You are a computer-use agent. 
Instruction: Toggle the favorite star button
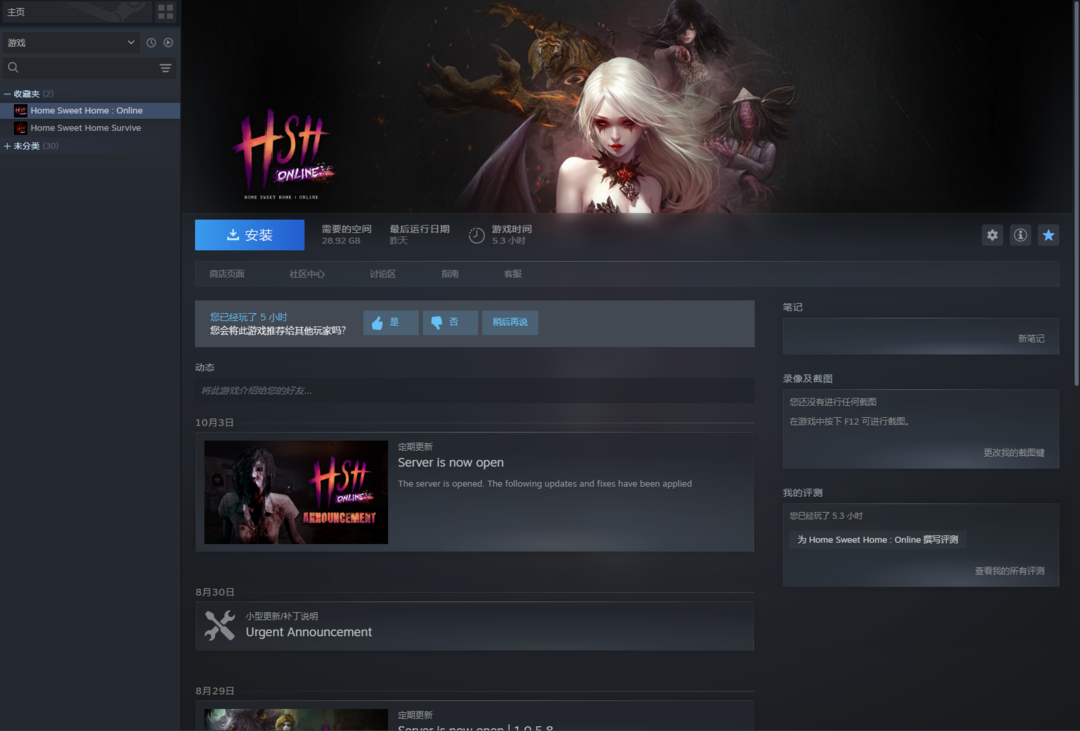click(1048, 235)
